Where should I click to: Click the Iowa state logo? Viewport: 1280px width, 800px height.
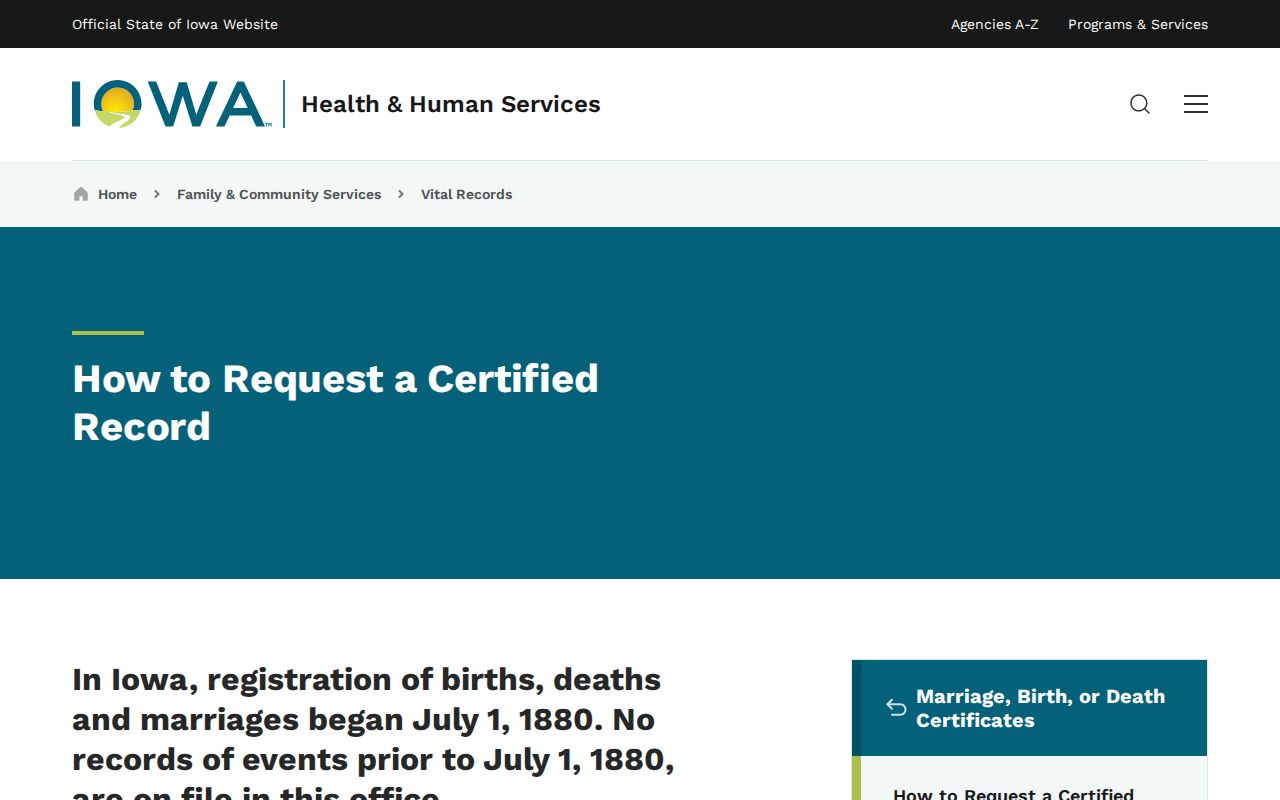point(171,104)
